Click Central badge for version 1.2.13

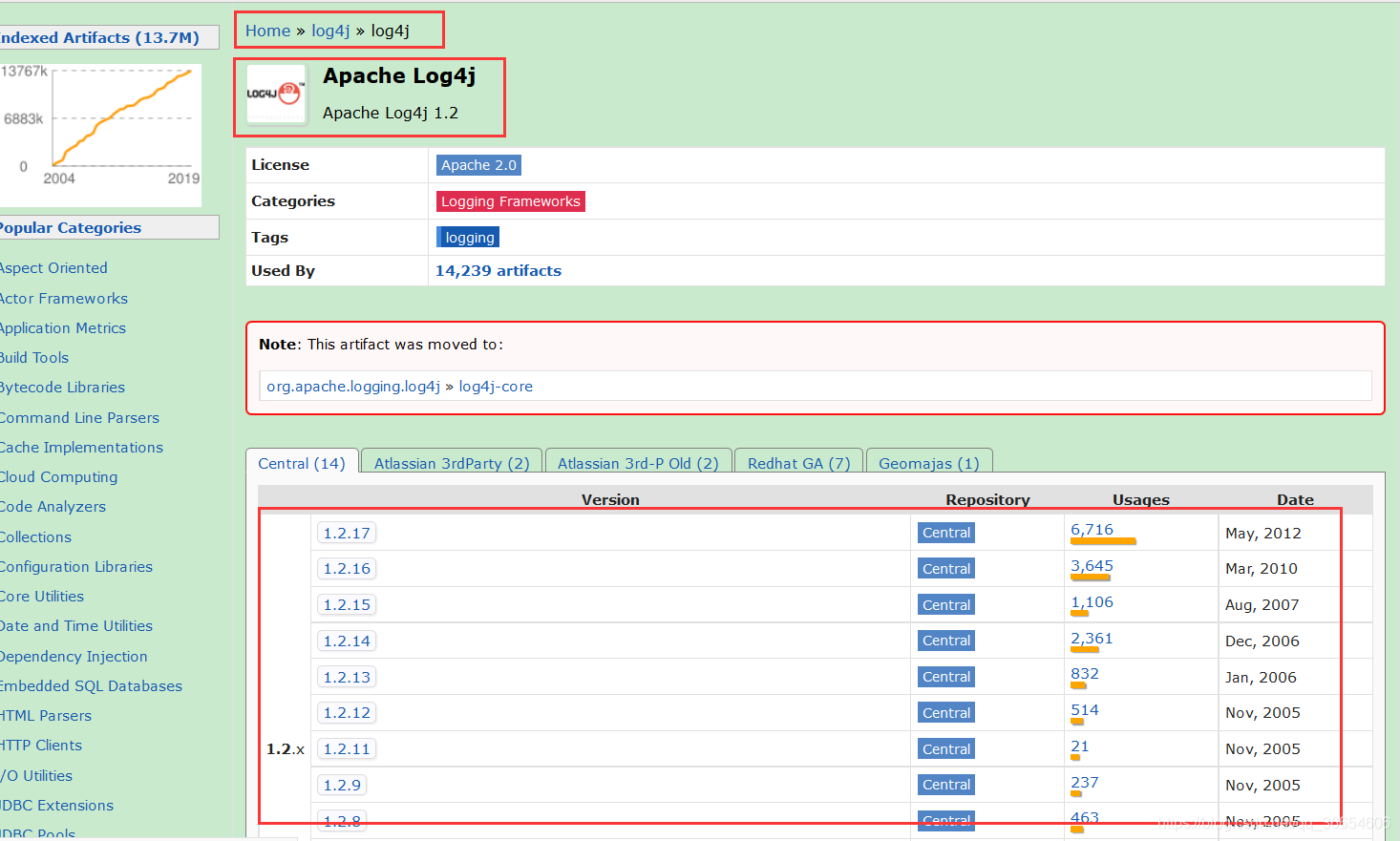point(945,677)
